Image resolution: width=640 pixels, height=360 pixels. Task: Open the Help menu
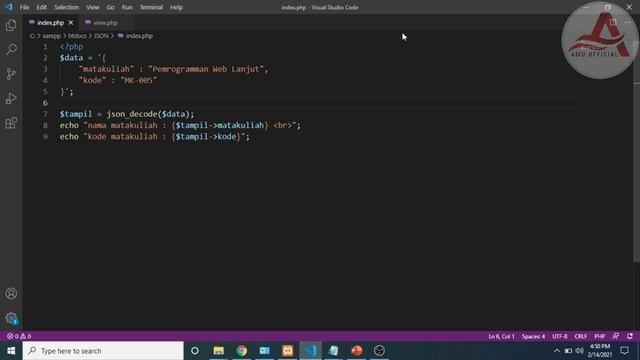click(176, 7)
